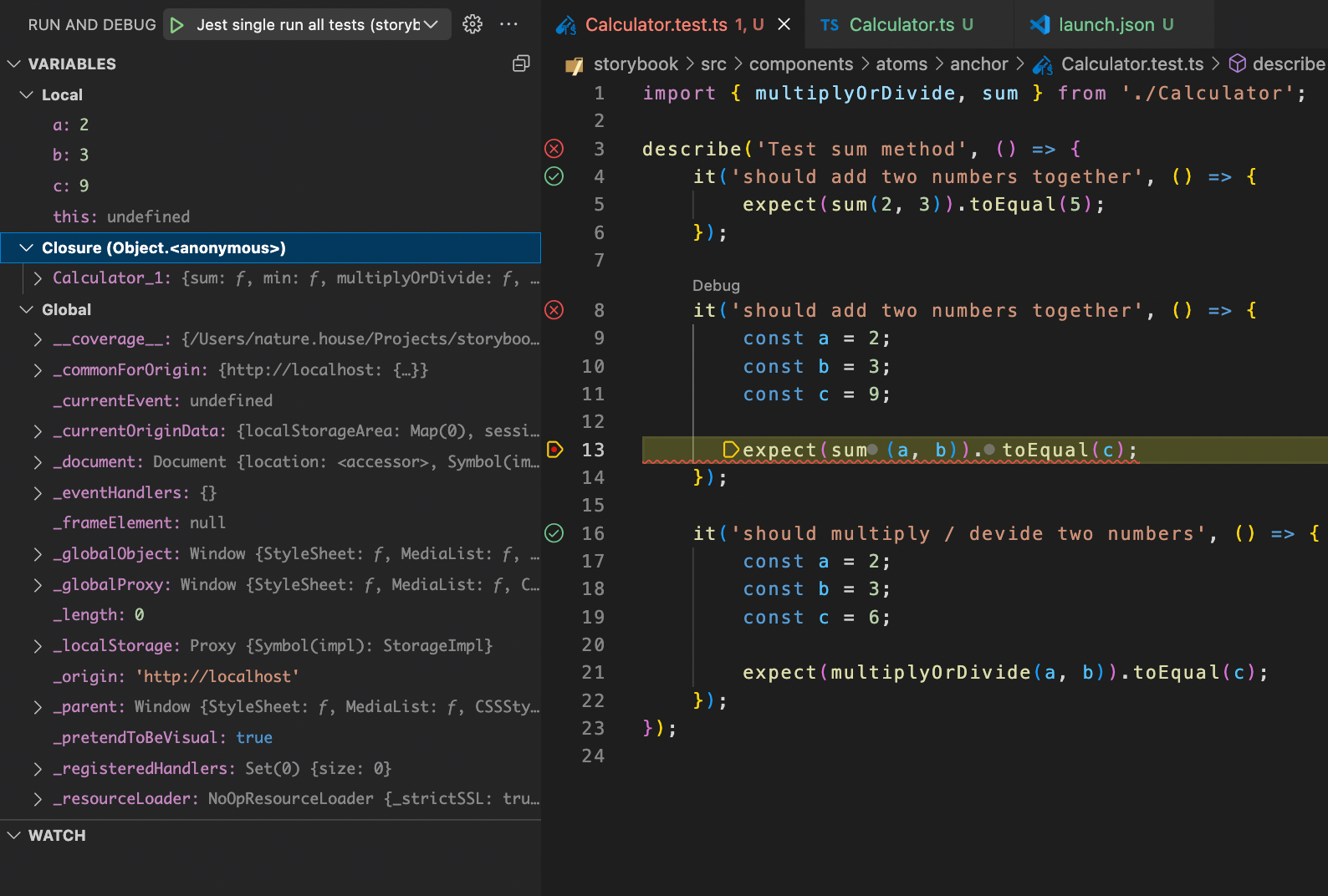This screenshot has width=1328, height=896.
Task: Click the passed test checkmark on line 16
Action: point(554,532)
